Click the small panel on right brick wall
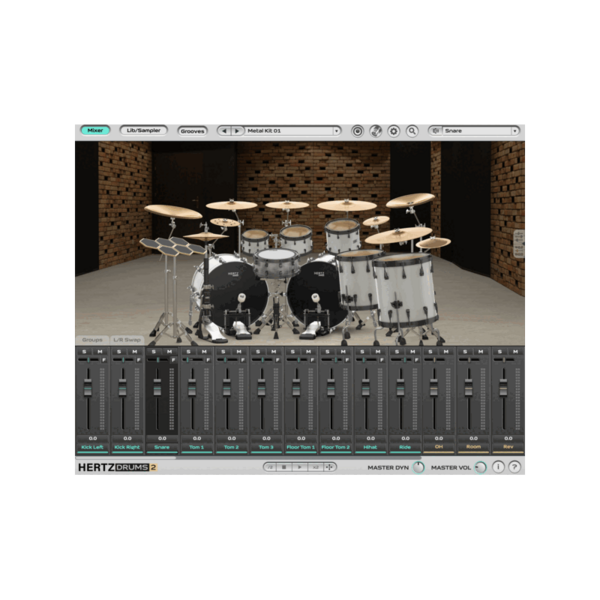The image size is (600, 600). [519, 243]
